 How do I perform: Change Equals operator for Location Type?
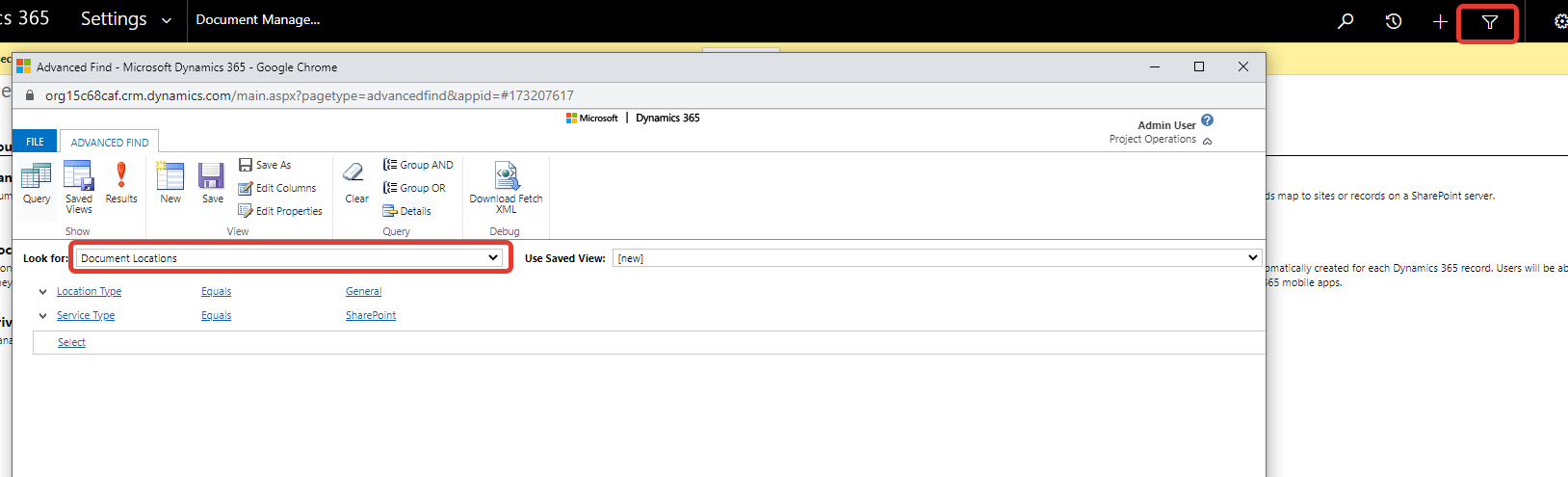point(216,291)
